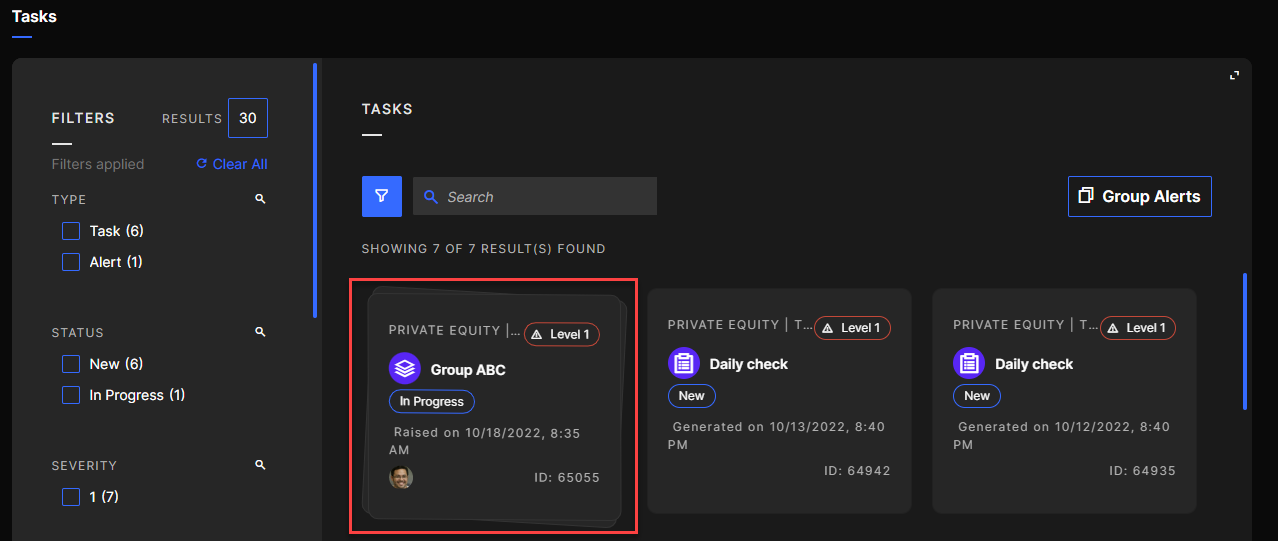
Task: Click the clipboard icon on task 64935
Action: tap(969, 364)
